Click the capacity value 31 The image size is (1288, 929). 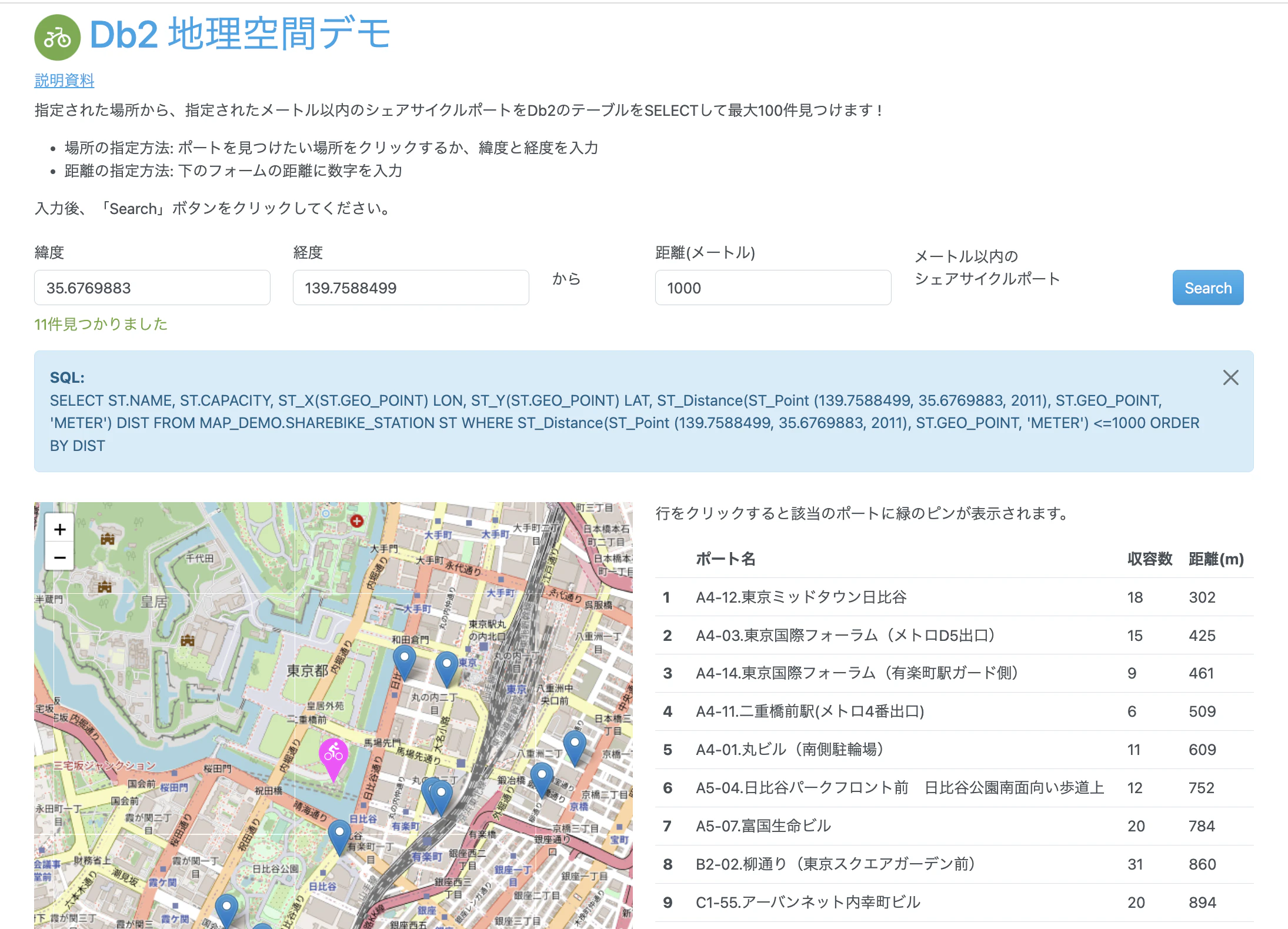(1135, 864)
